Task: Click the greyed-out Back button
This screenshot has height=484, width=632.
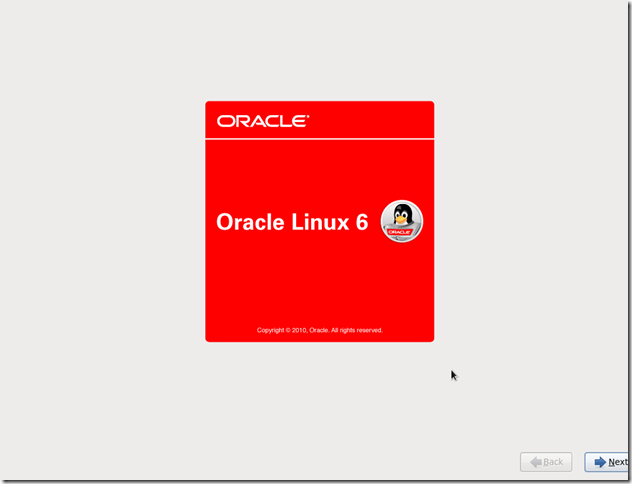Action: click(x=546, y=462)
